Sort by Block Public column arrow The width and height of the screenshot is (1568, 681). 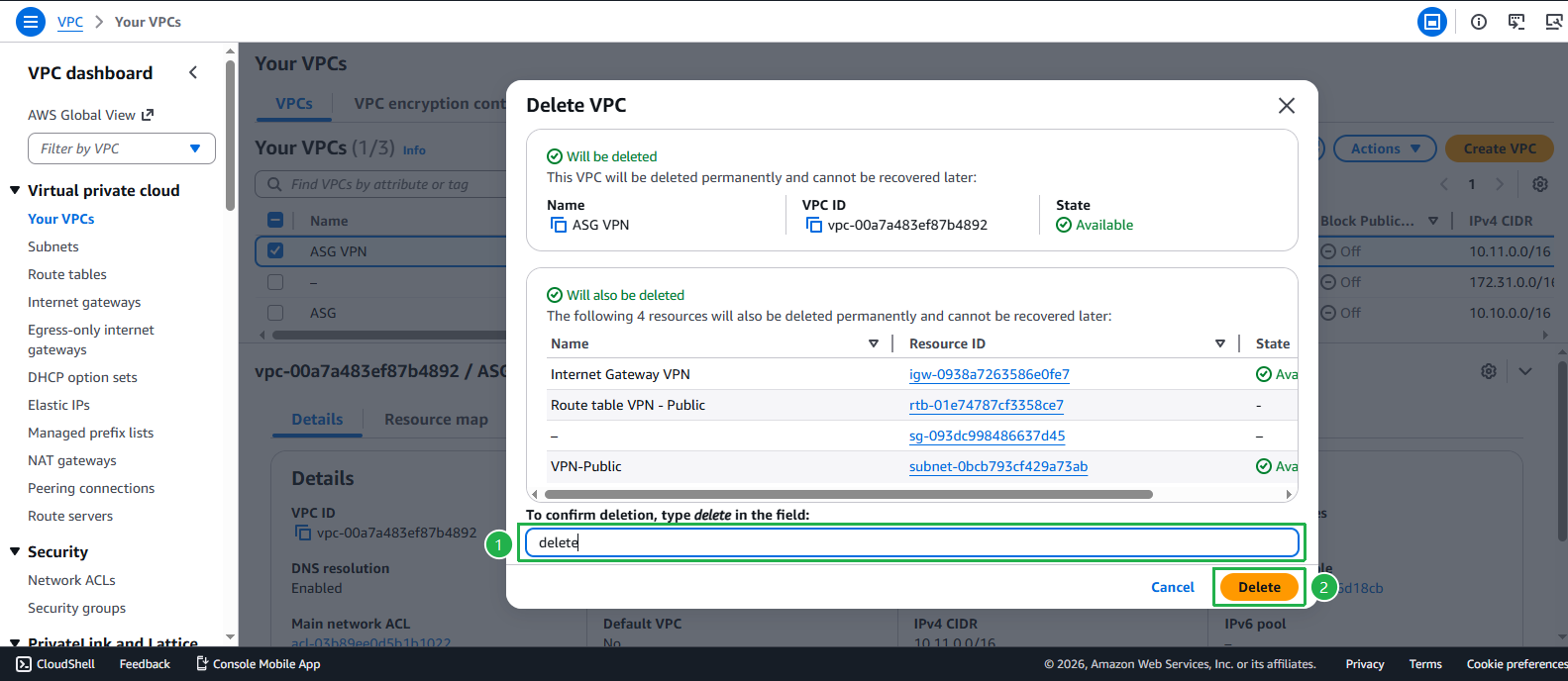pos(1432,221)
